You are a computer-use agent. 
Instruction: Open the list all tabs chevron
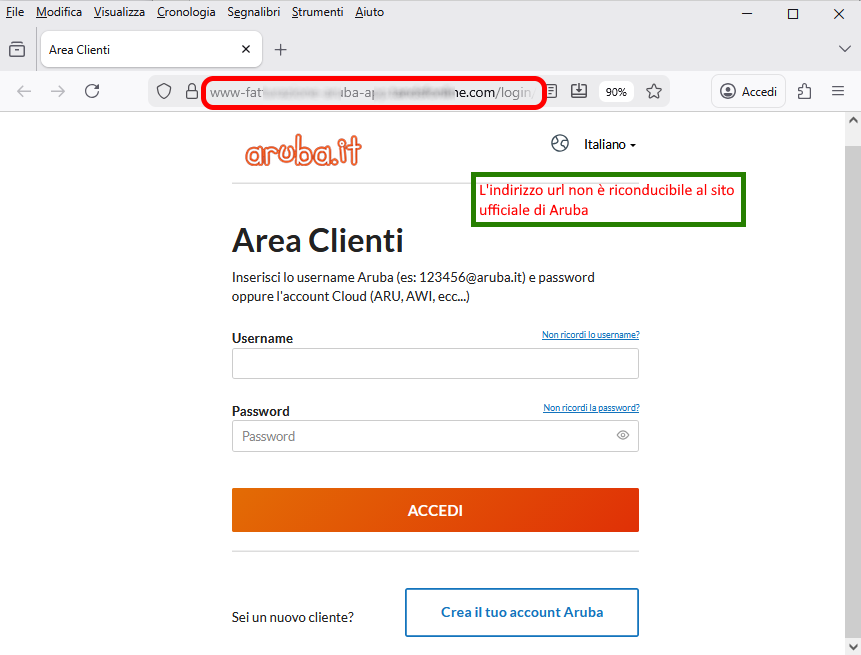click(x=844, y=49)
